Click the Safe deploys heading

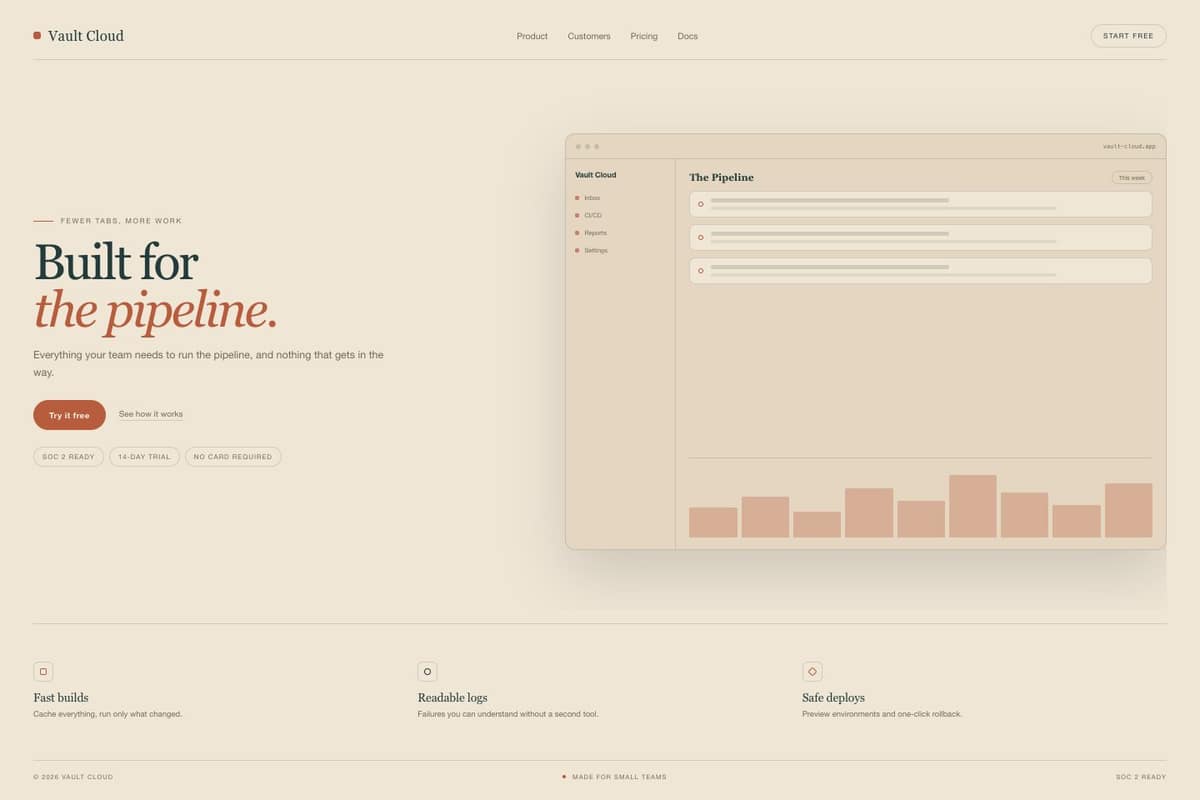point(833,697)
